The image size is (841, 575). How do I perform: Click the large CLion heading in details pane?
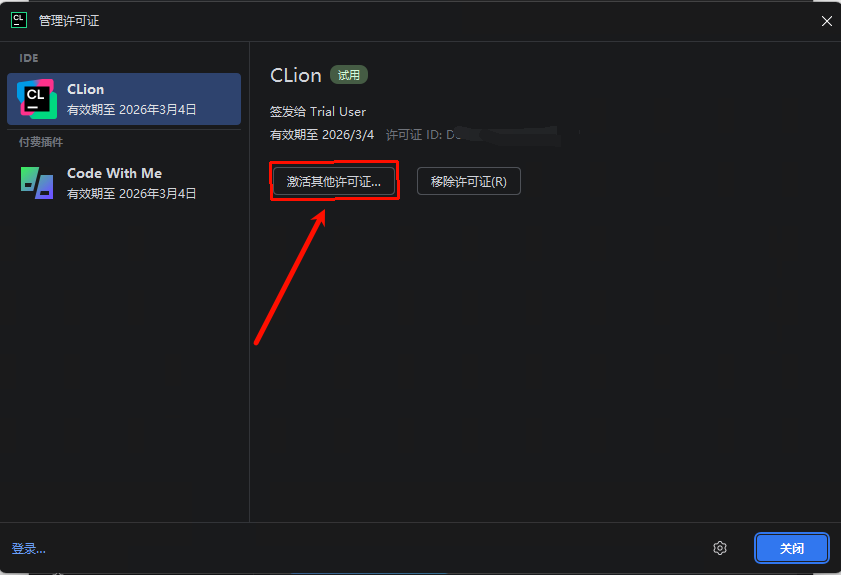coord(296,76)
